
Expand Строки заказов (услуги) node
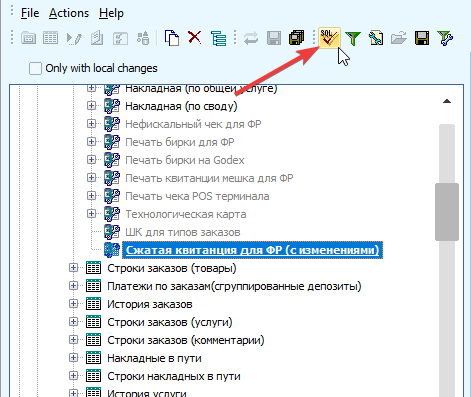73,322
